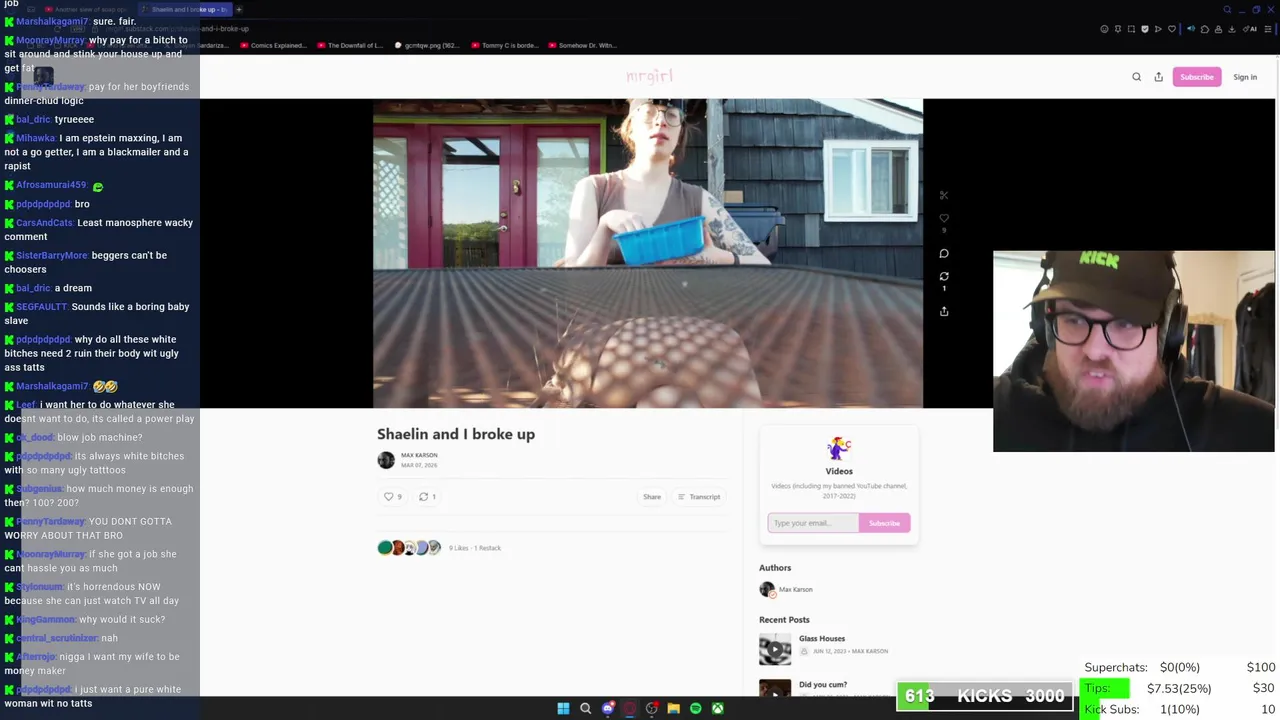Open Spotify from the taskbar
The height and width of the screenshot is (720, 1280).
pos(695,708)
